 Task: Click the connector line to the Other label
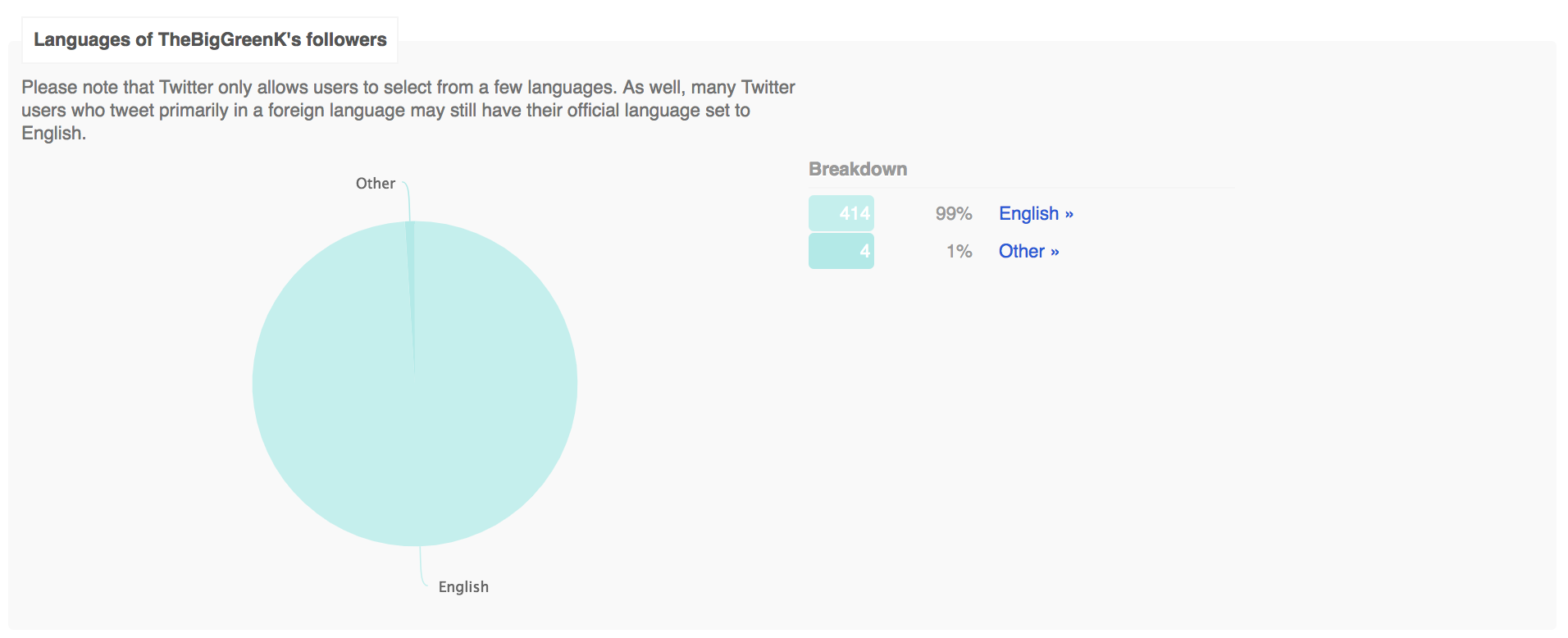click(x=407, y=201)
